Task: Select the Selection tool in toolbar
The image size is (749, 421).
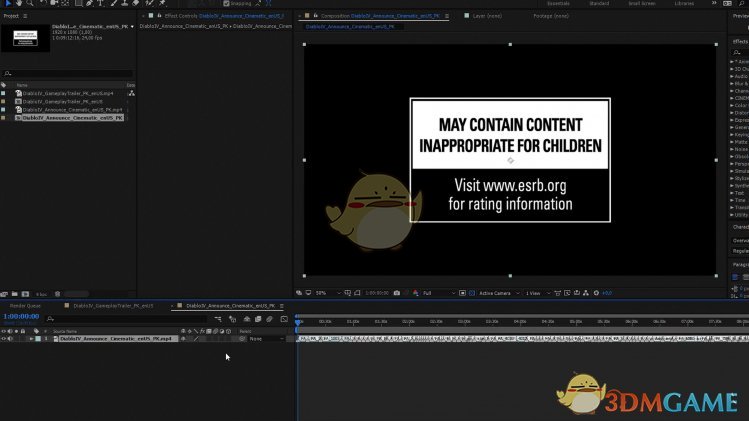Action: (7, 3)
